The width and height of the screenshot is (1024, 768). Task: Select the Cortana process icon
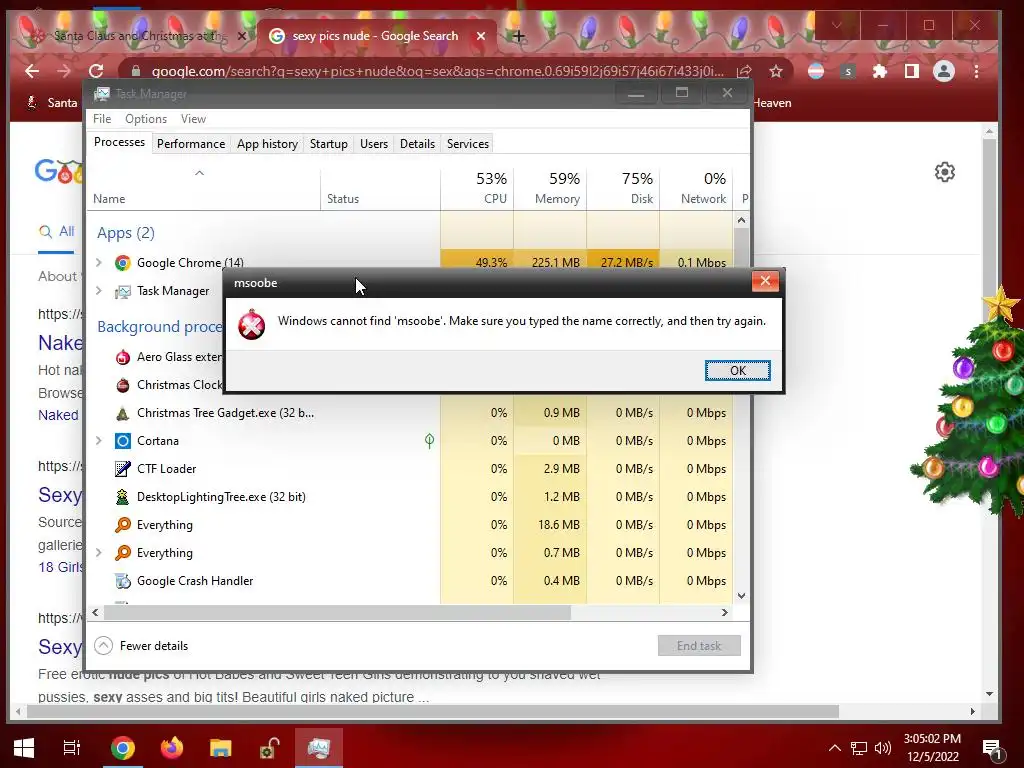(122, 441)
